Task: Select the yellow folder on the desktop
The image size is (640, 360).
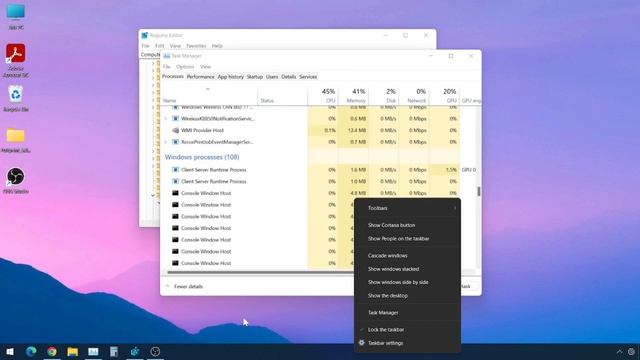Action: coord(16,140)
